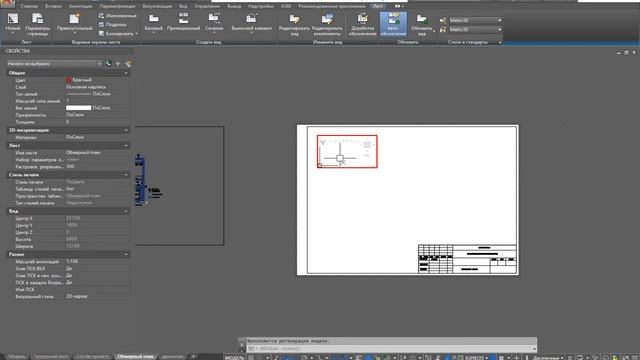Open the Управление ribbon tab
The width and height of the screenshot is (640, 360).
point(207,6)
